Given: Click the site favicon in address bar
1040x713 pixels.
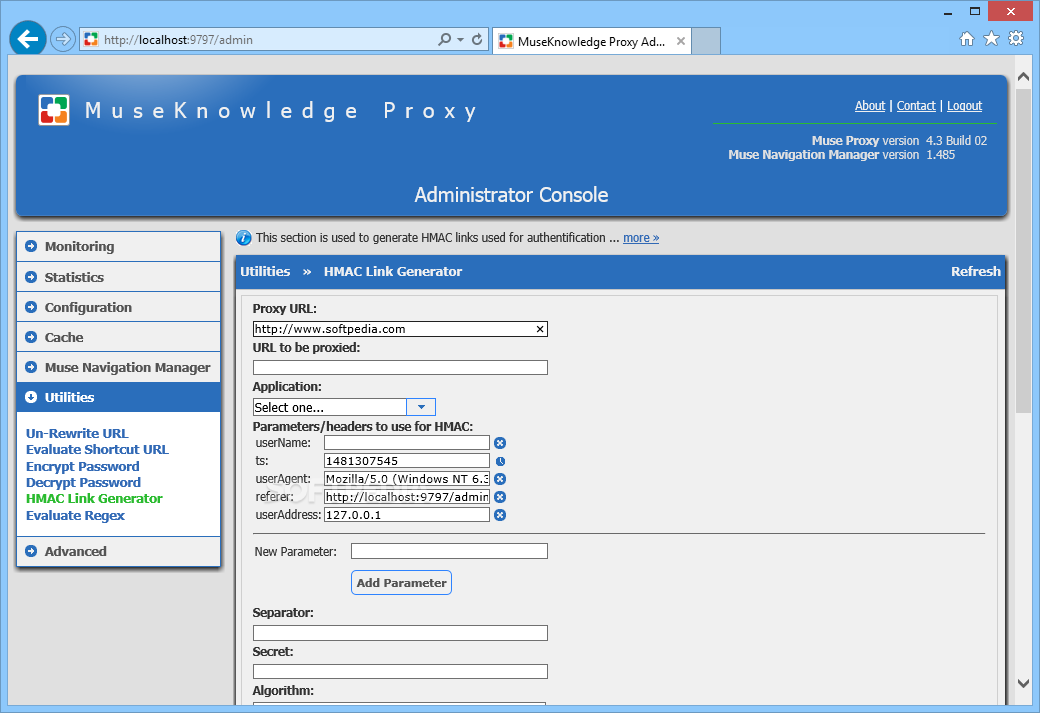Looking at the screenshot, I should [91, 40].
